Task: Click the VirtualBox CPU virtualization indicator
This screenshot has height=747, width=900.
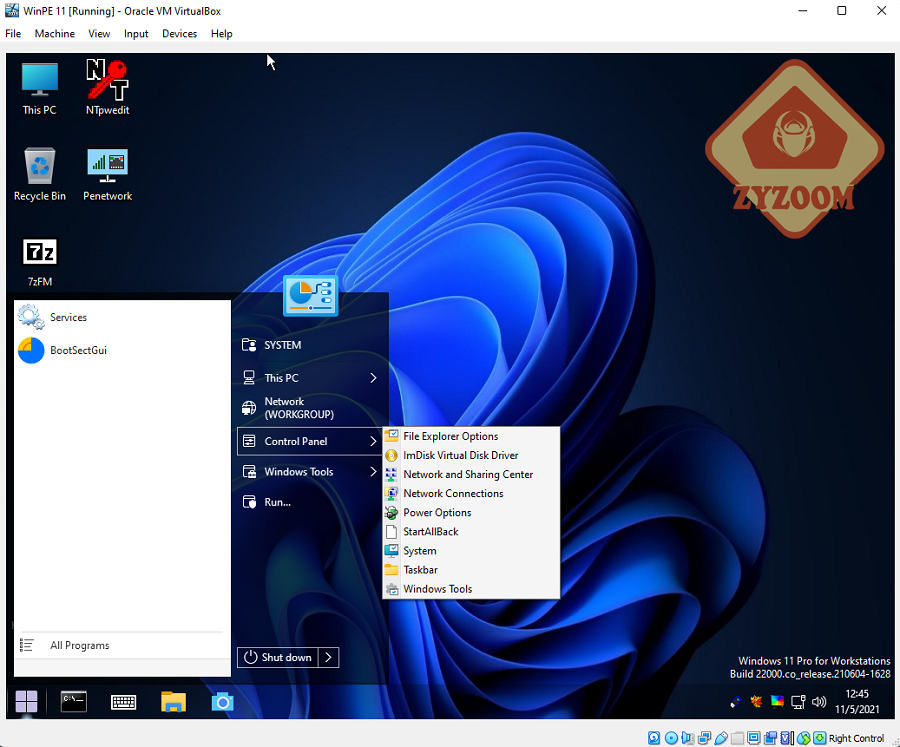Action: 788,738
